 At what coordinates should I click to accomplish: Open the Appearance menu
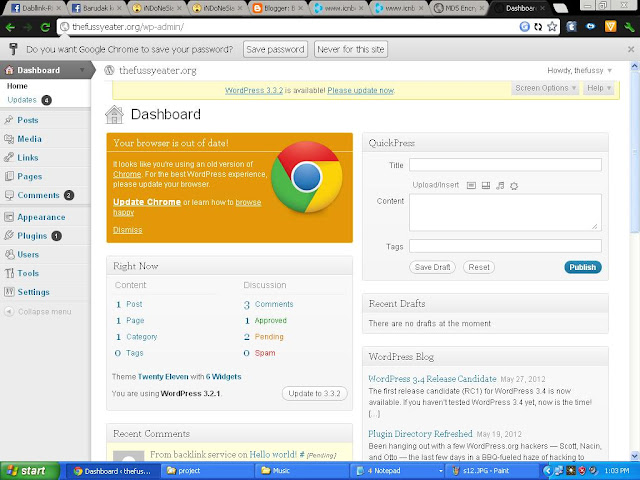tap(41, 217)
